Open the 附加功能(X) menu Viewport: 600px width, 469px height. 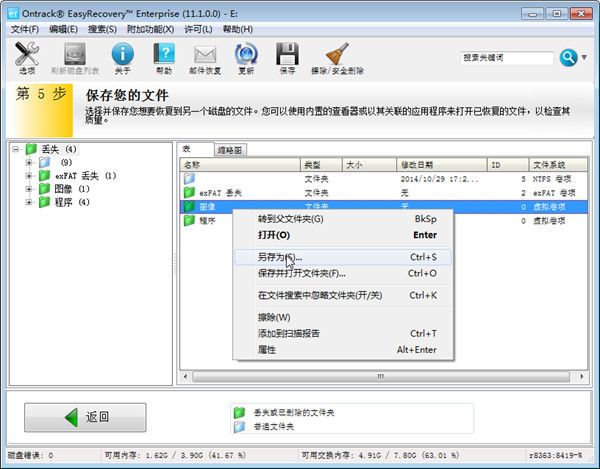point(150,29)
